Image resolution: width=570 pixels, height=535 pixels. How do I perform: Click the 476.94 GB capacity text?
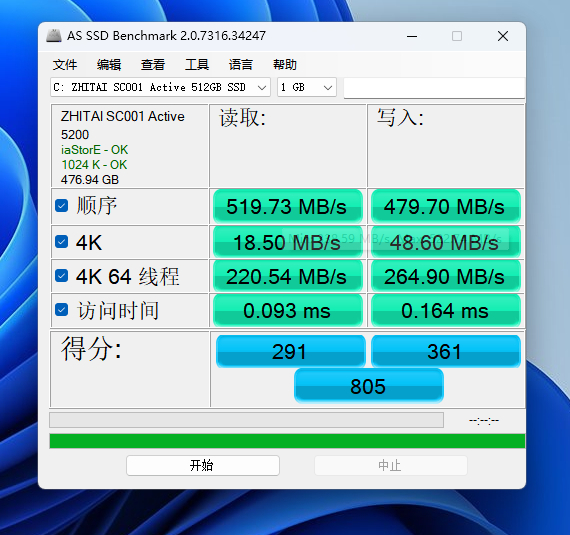[90, 180]
